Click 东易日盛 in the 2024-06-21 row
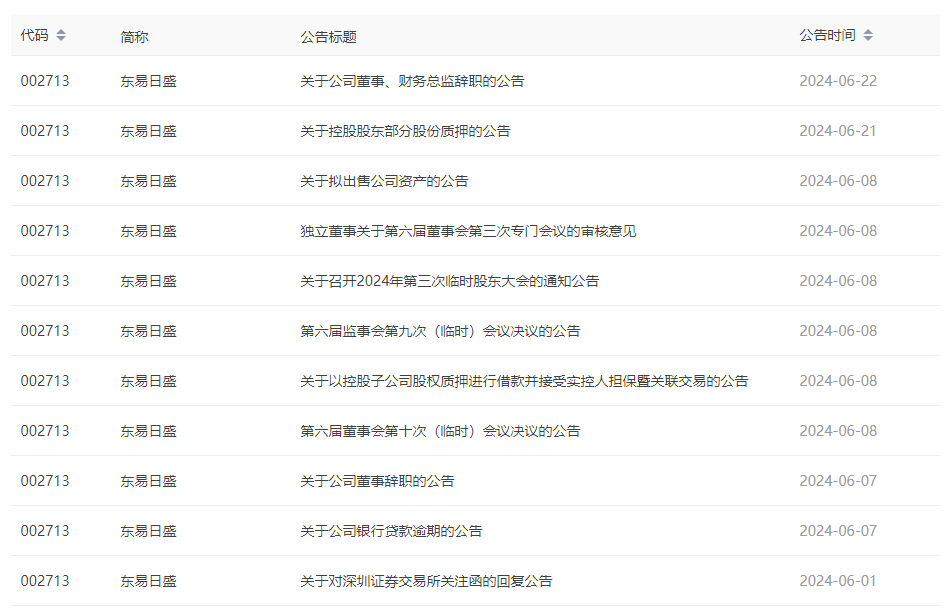The image size is (943, 609). (148, 131)
